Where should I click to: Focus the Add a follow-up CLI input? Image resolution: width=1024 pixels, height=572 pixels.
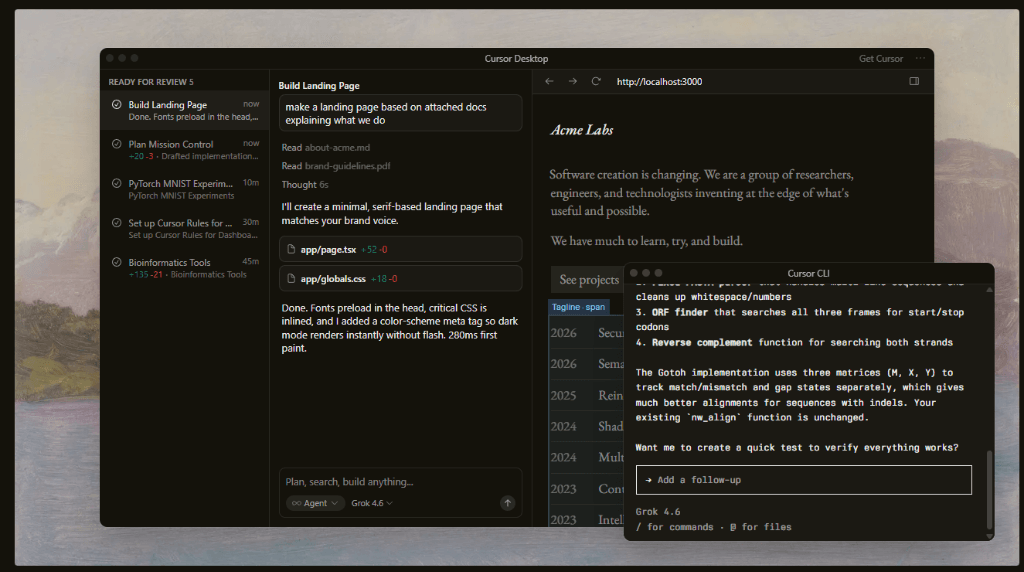coord(803,480)
